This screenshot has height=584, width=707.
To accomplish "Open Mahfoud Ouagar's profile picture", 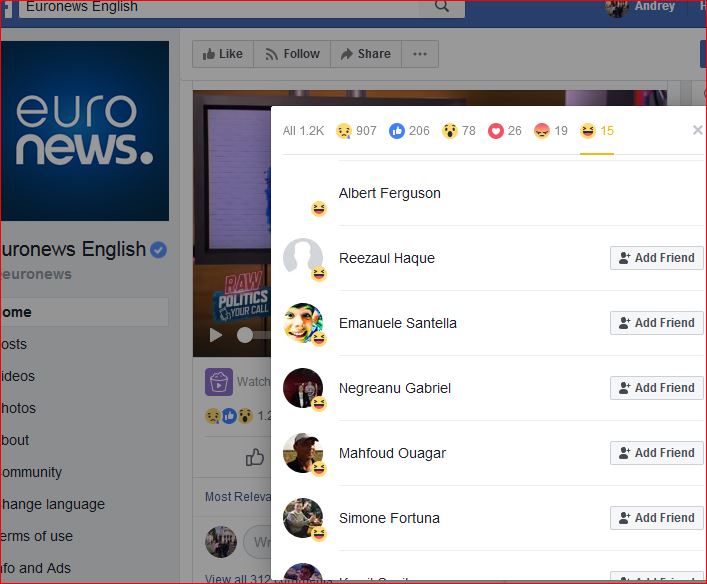I will tap(303, 453).
